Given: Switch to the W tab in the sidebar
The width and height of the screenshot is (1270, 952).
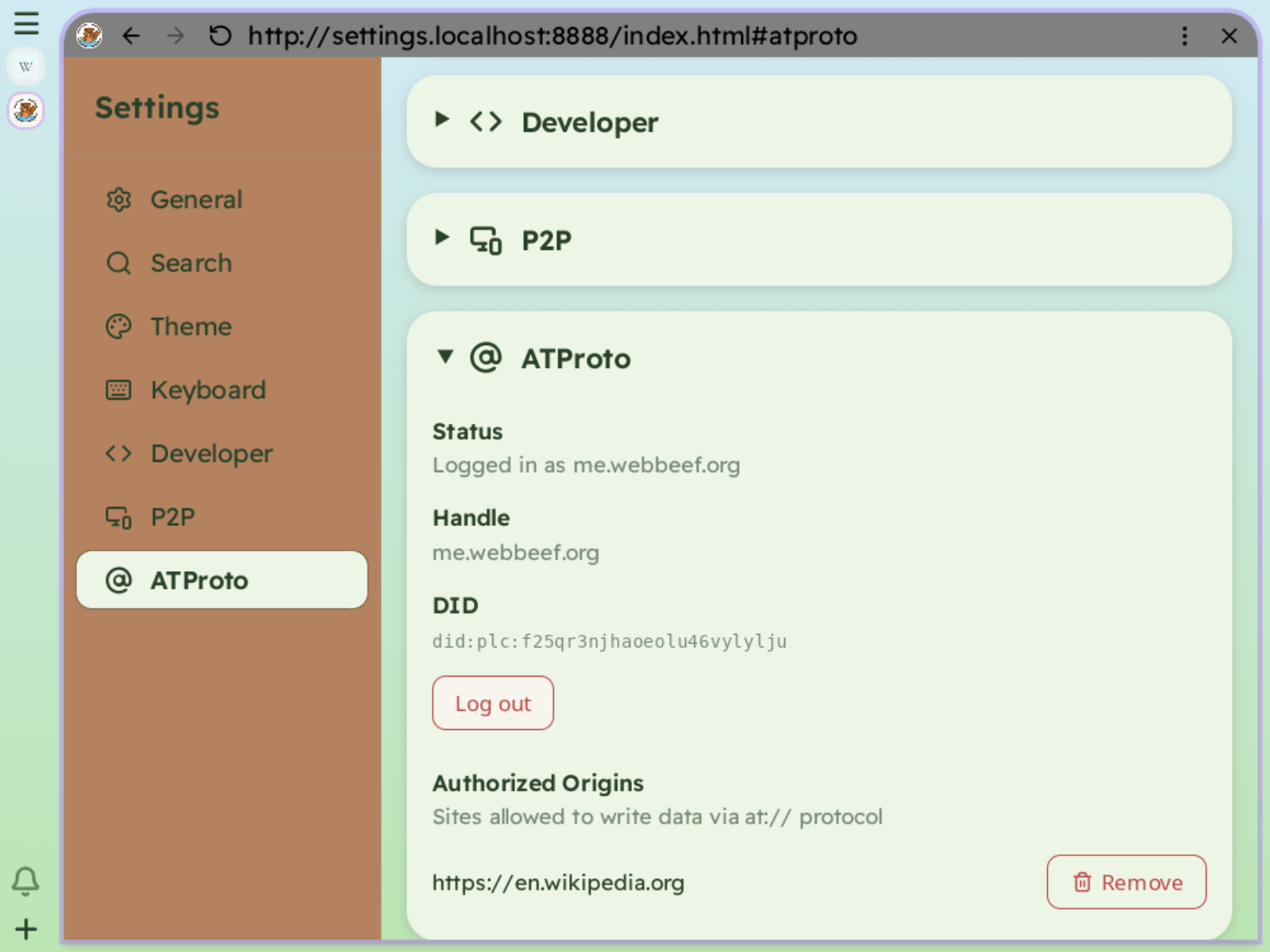Looking at the screenshot, I should pos(26,67).
